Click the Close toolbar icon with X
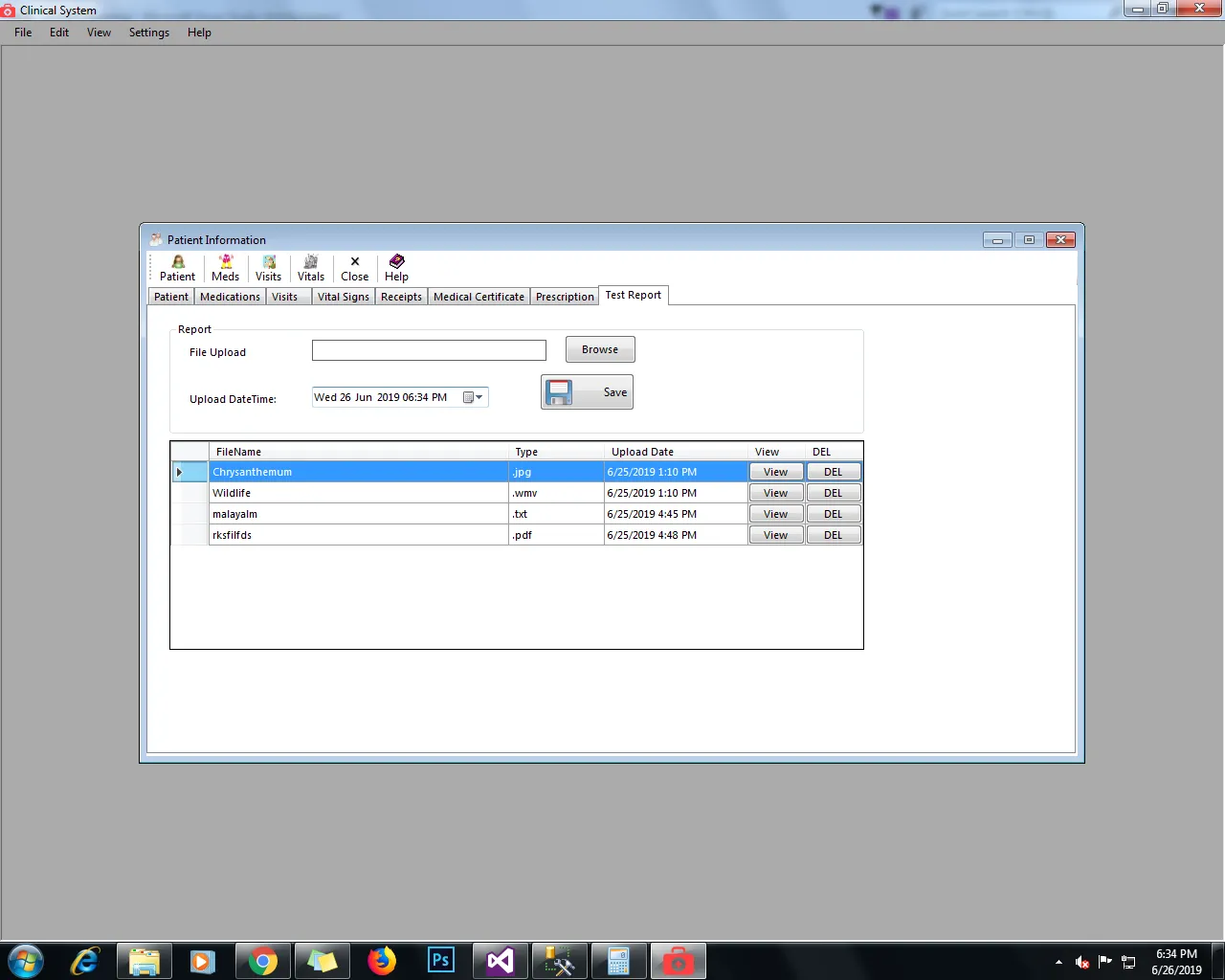 pyautogui.click(x=355, y=268)
